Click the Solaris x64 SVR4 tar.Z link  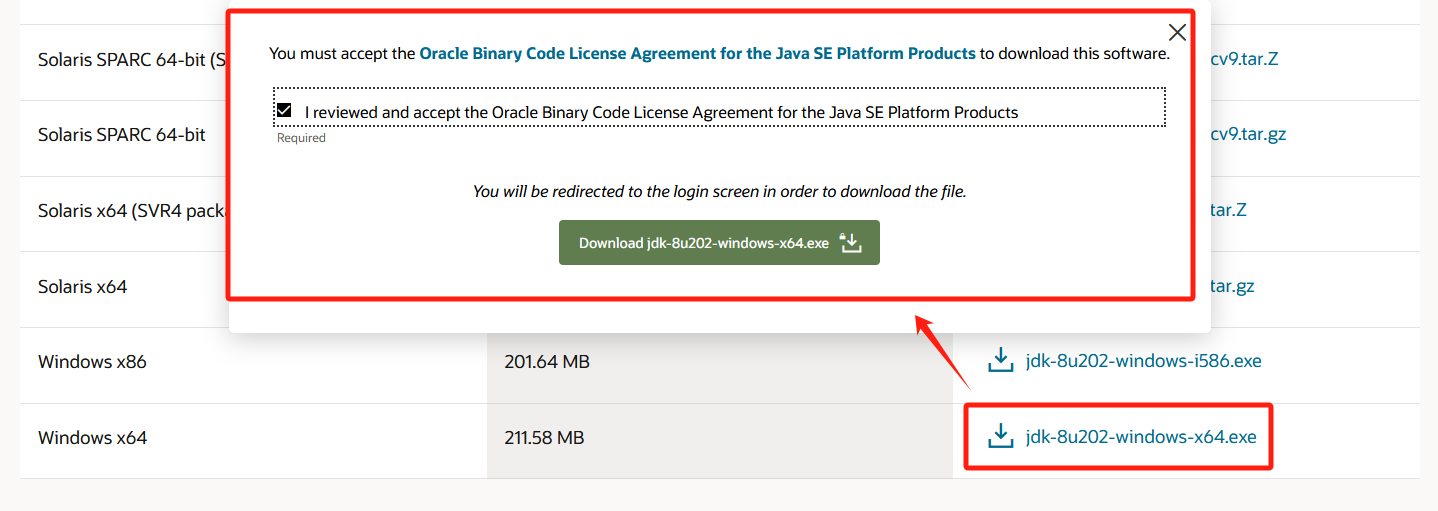pyautogui.click(x=1228, y=210)
